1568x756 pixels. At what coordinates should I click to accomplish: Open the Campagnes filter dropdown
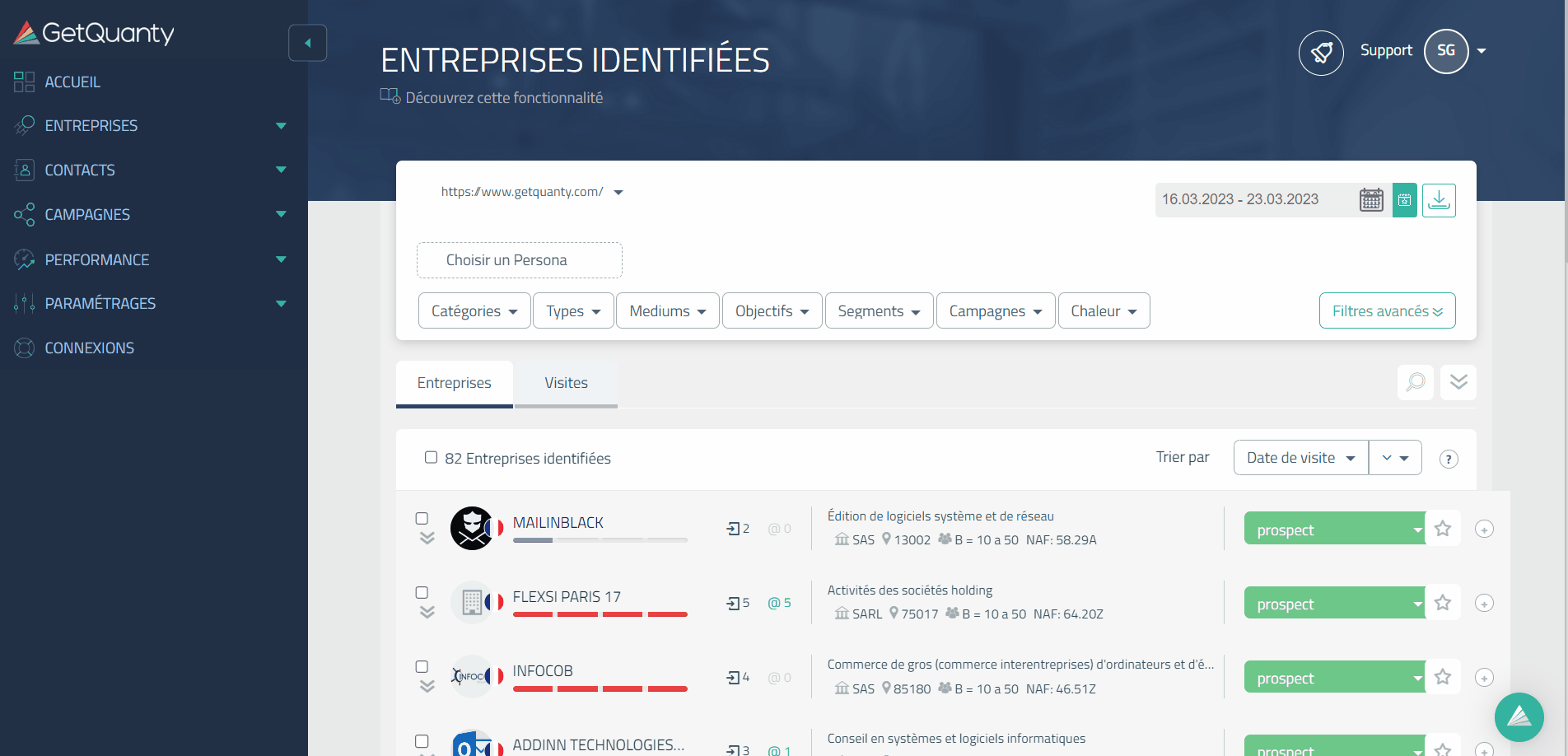point(996,310)
